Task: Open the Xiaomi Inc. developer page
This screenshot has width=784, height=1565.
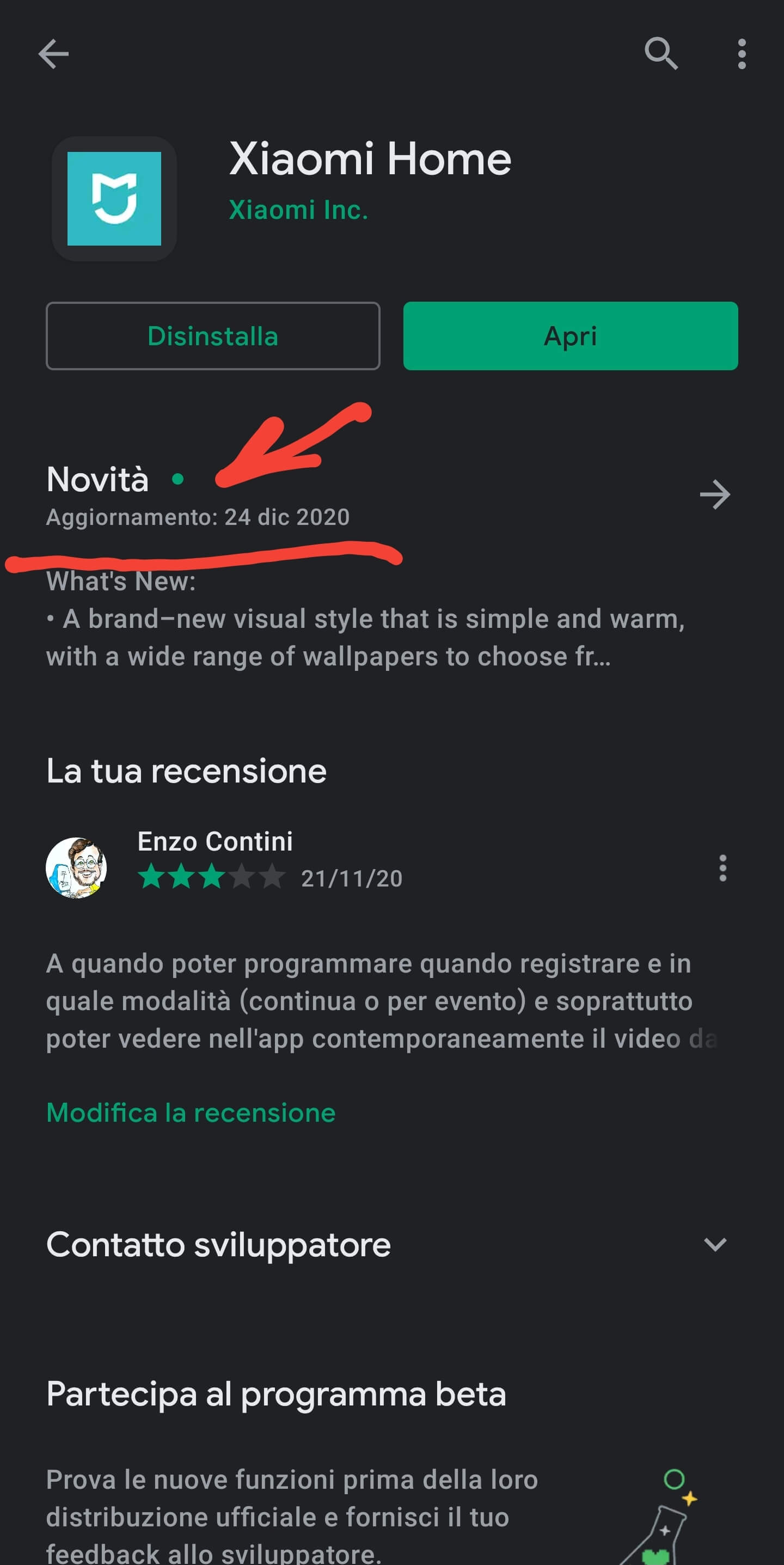Action: (x=298, y=210)
